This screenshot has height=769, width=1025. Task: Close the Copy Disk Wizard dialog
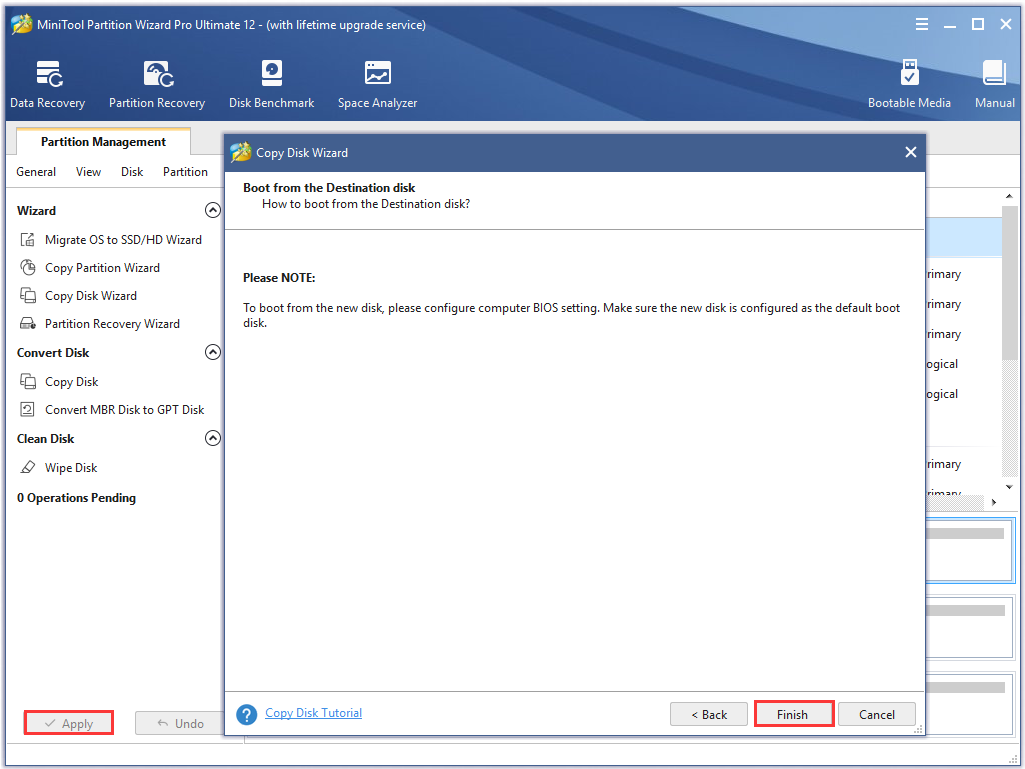click(x=911, y=152)
